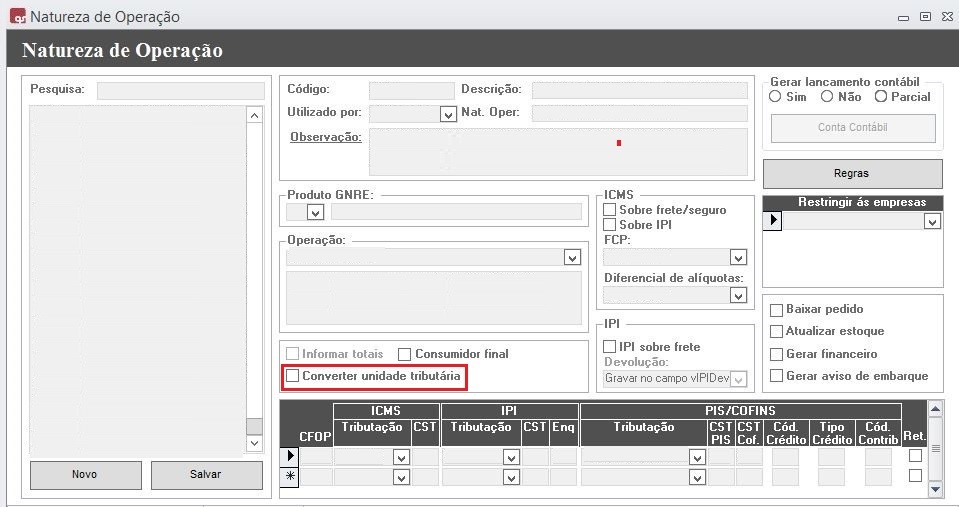Select the Parcial radio button
959x507 pixels.
pos(881,97)
